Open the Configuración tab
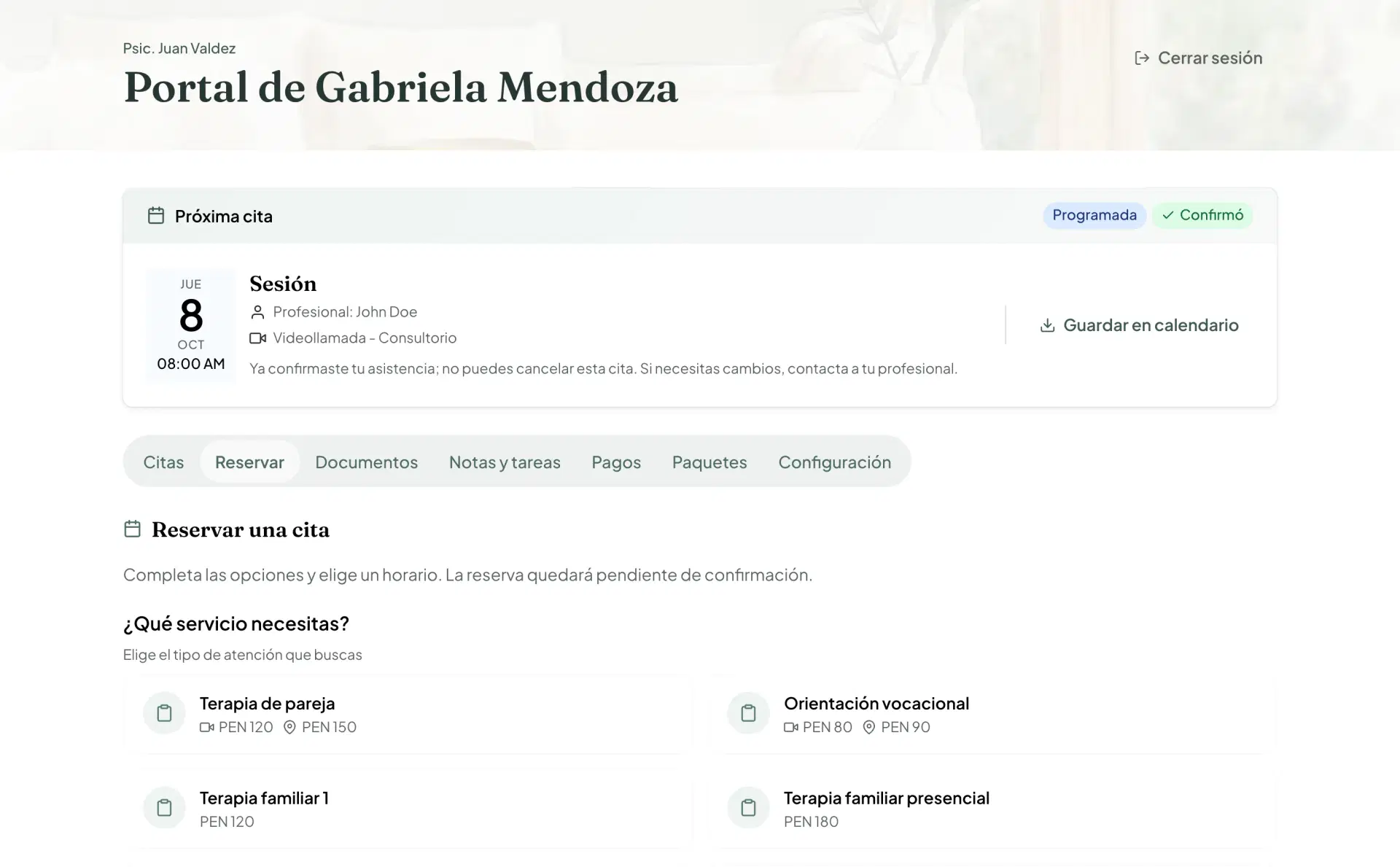 point(834,462)
